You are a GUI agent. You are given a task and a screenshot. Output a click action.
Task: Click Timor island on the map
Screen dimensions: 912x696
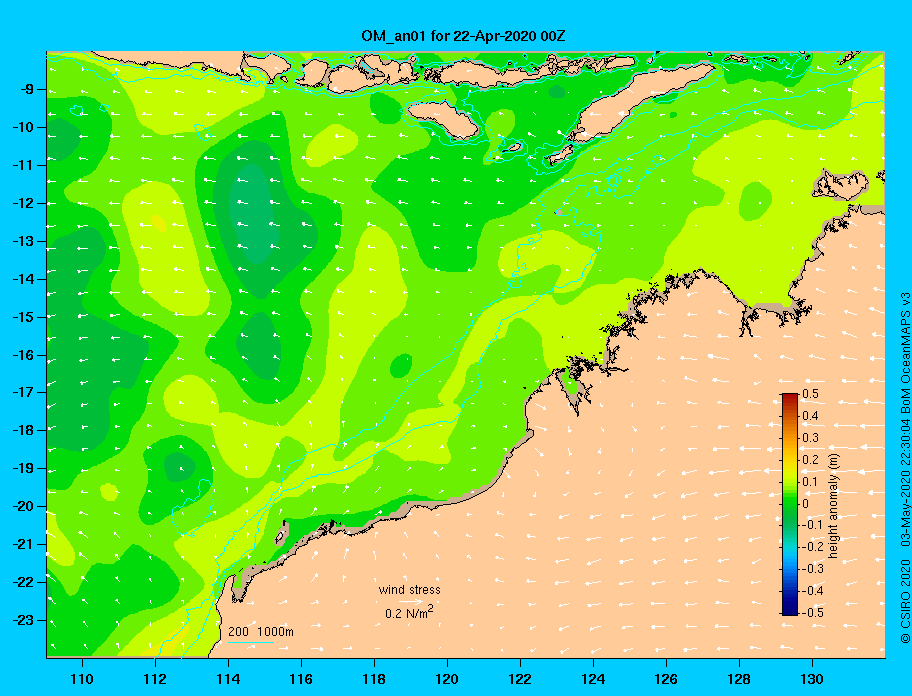point(640,103)
